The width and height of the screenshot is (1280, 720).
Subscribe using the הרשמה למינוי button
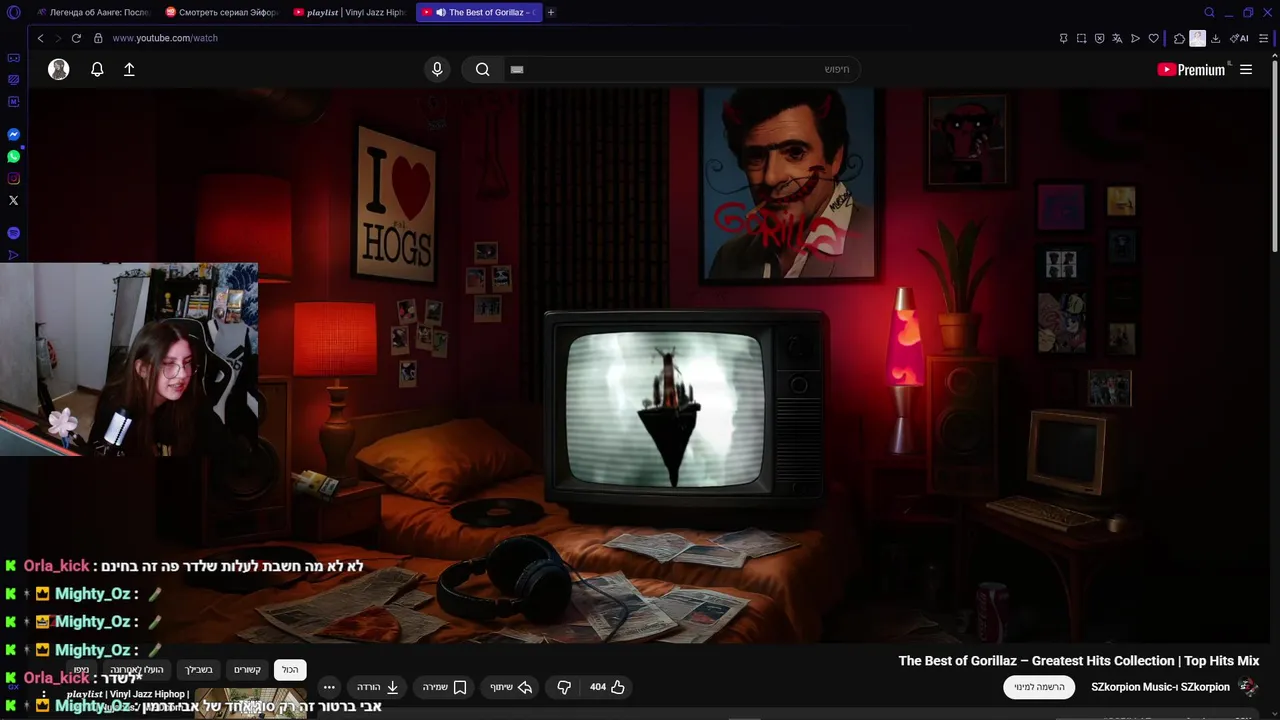[1039, 687]
